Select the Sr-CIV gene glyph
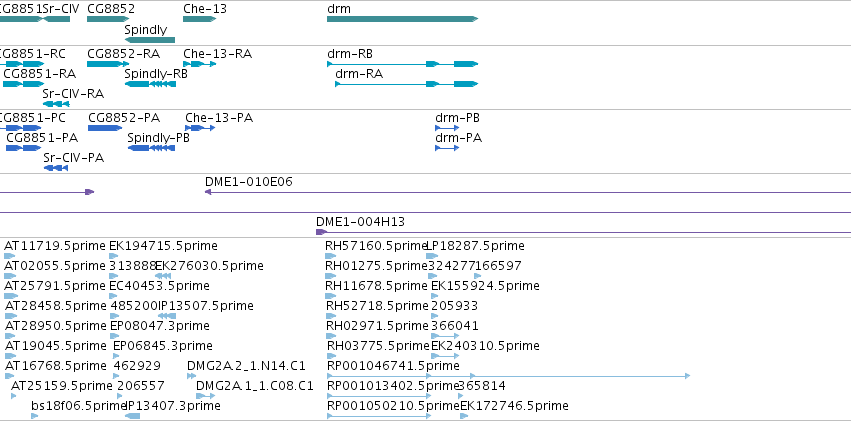Screen dimensions: 851x421 click(56, 19)
